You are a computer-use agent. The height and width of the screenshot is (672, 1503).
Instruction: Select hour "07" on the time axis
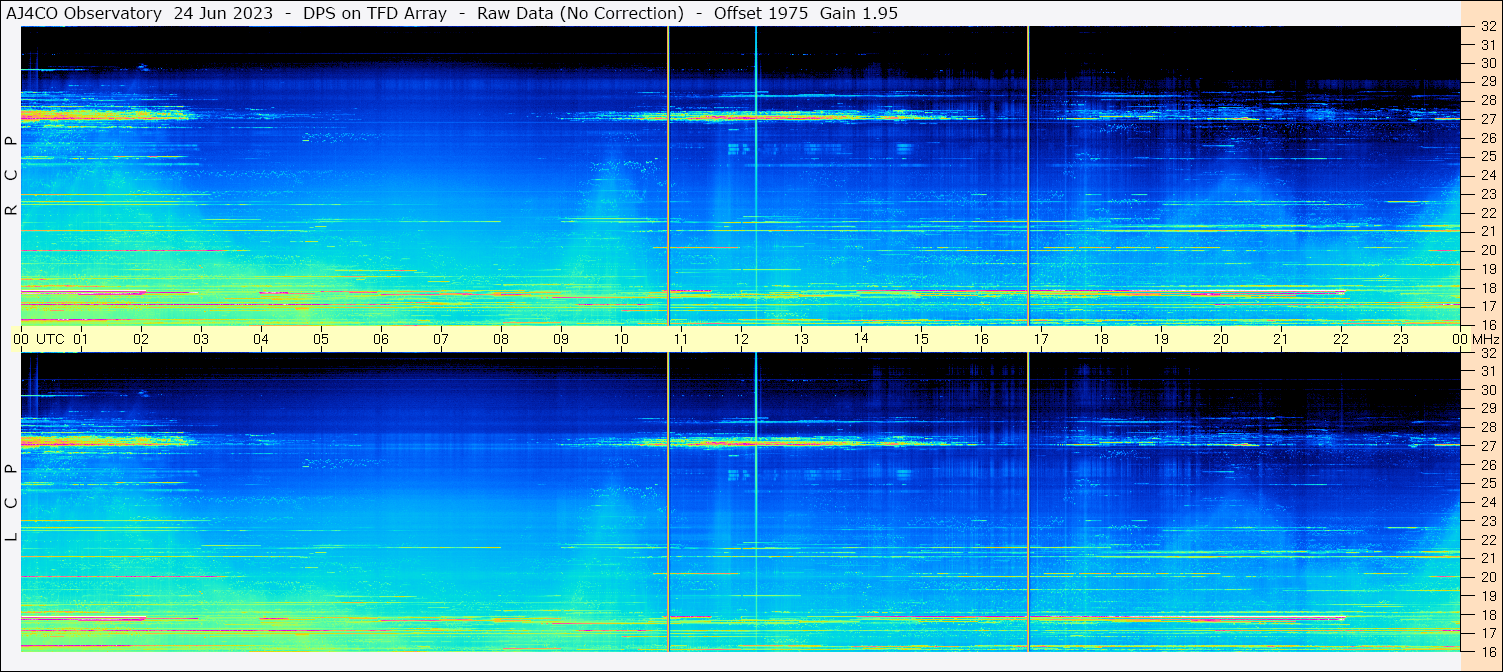(x=441, y=339)
